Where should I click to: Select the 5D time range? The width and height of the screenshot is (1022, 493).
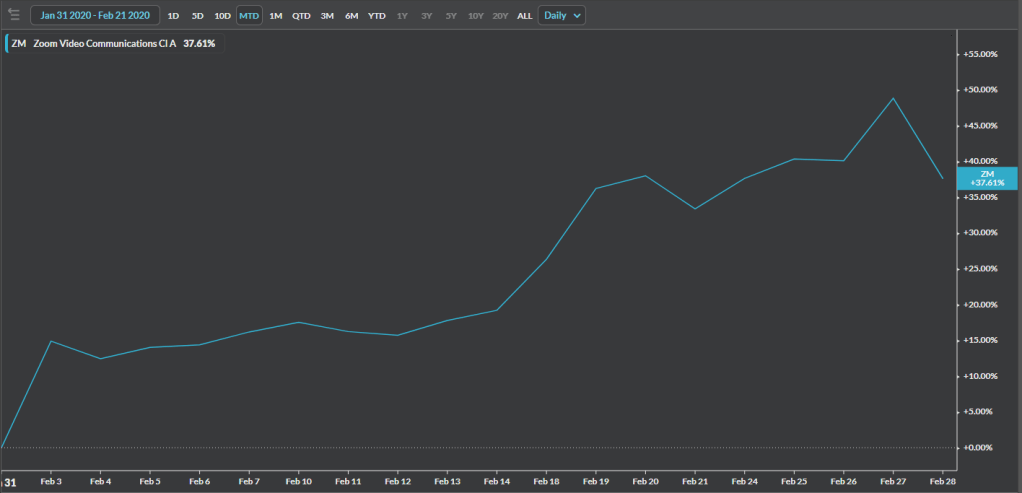198,16
